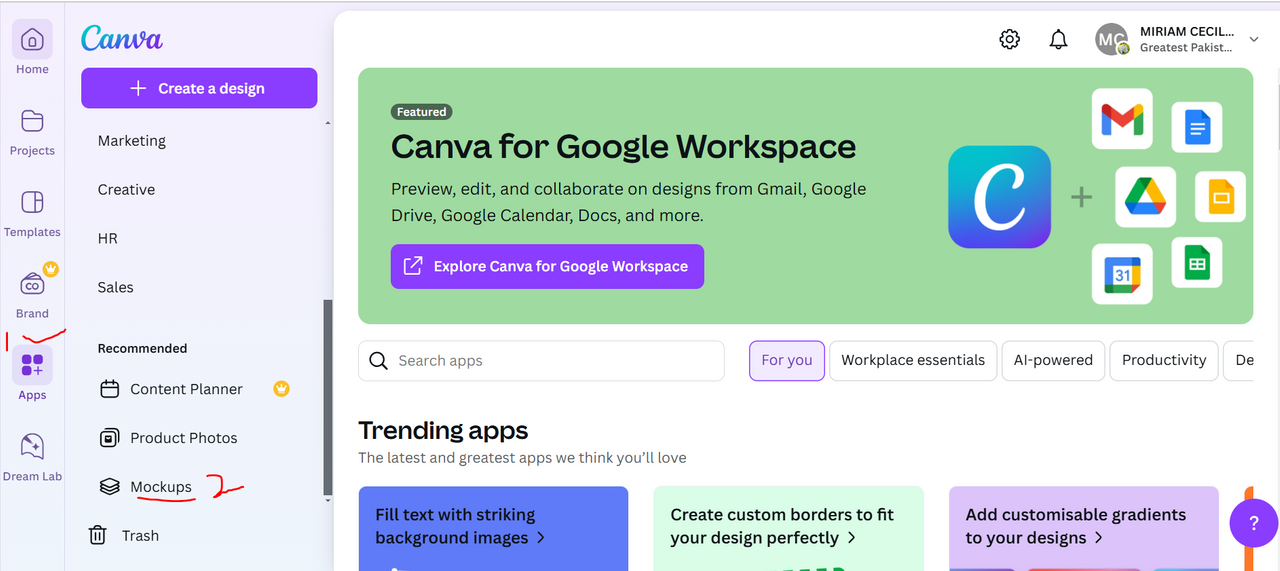The height and width of the screenshot is (571, 1280).
Task: Click the Product Photos icon
Action: coord(110,438)
